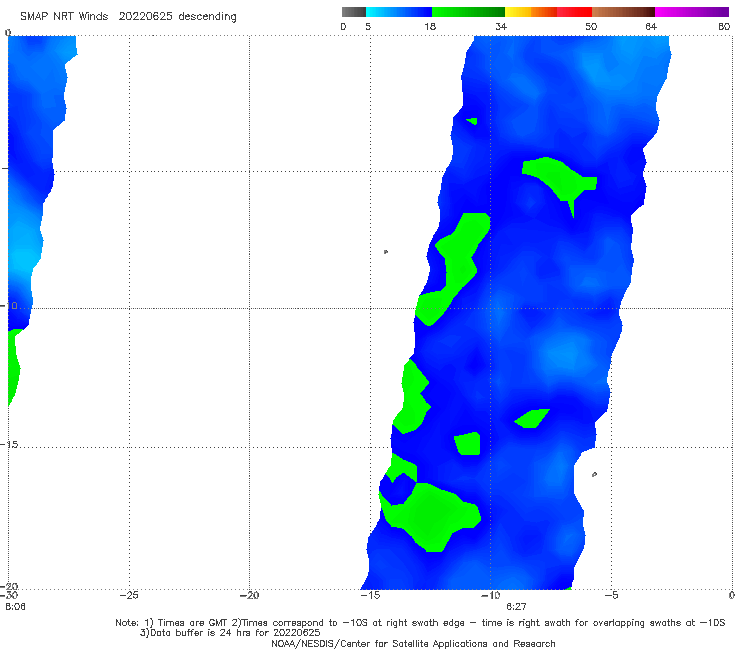The height and width of the screenshot is (650, 740).
Task: Click the date "20220625" in the title
Action: tap(145, 17)
